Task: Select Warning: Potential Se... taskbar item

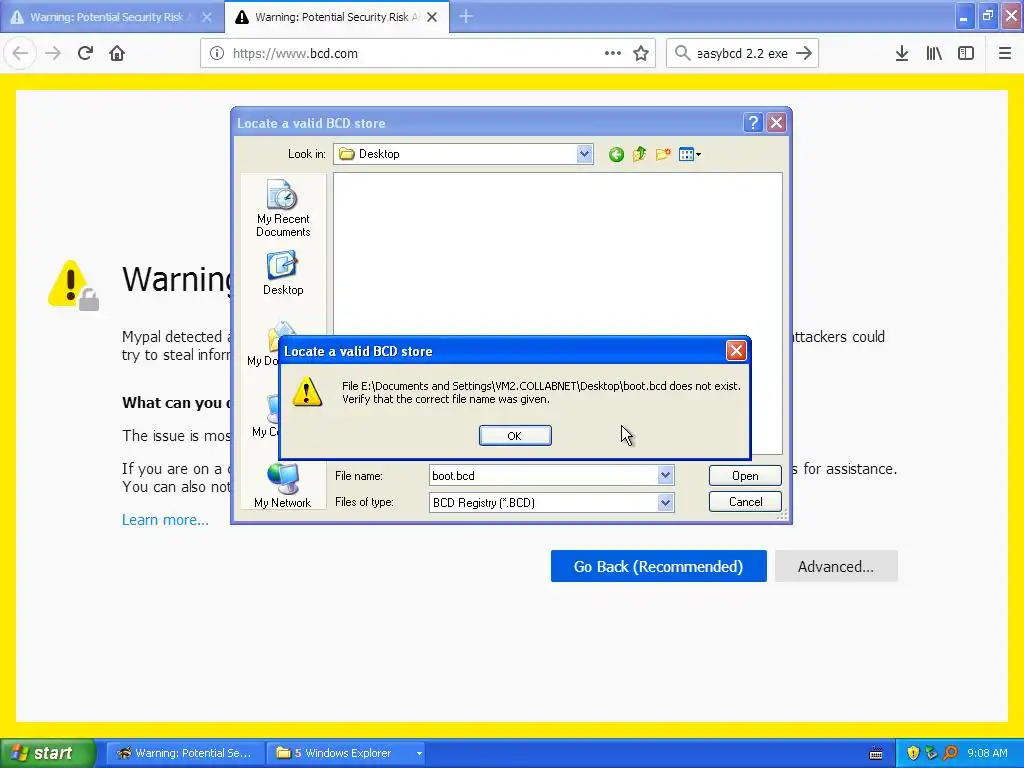Action: pos(185,753)
